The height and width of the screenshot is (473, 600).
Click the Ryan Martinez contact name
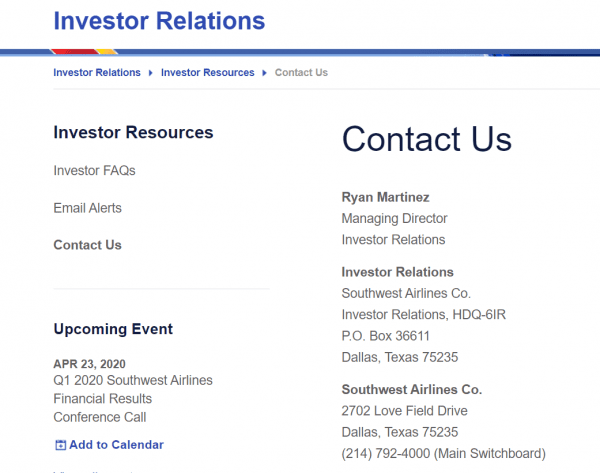click(385, 197)
